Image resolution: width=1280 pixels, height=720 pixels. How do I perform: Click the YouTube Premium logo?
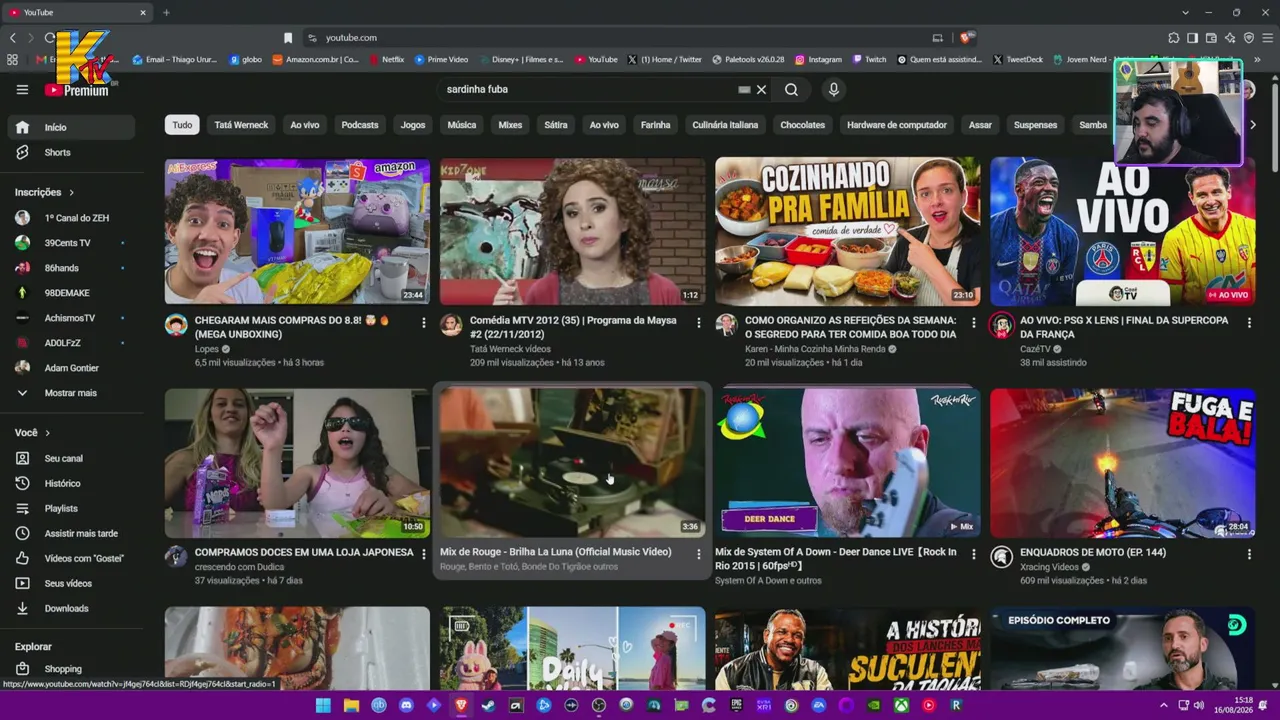[x=77, y=90]
